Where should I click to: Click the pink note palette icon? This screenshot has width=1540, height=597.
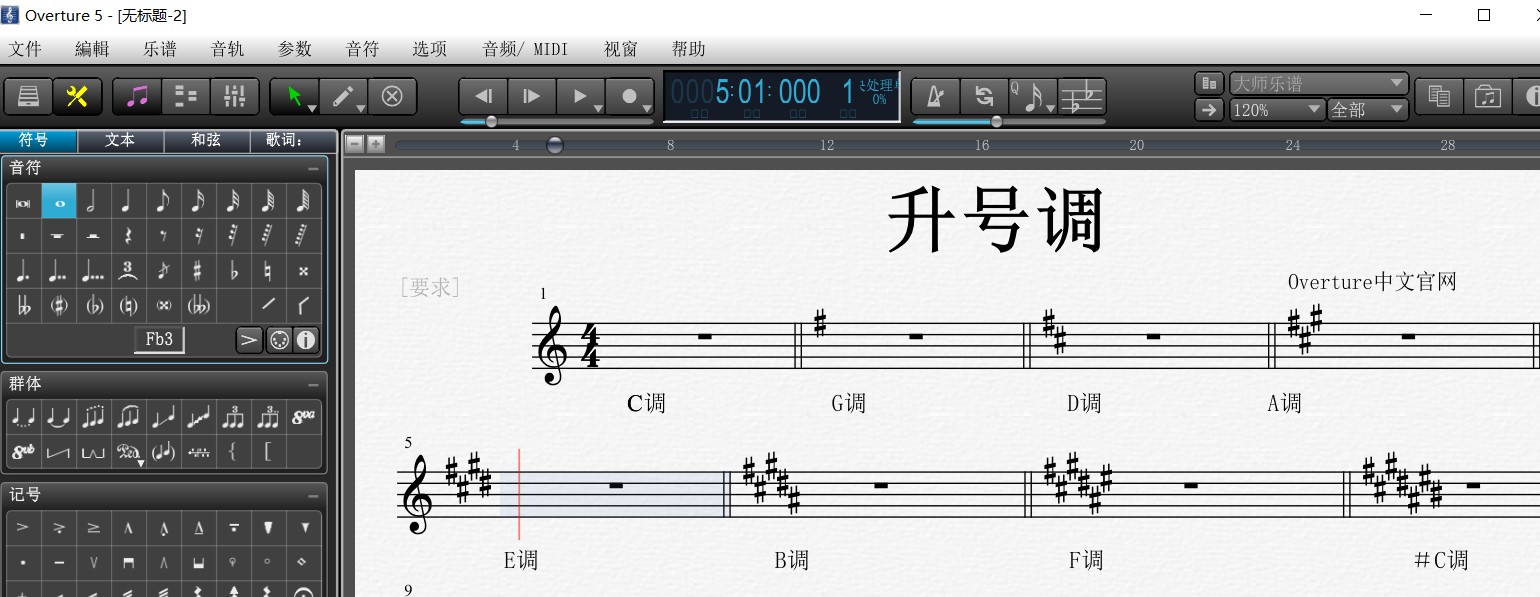(135, 96)
